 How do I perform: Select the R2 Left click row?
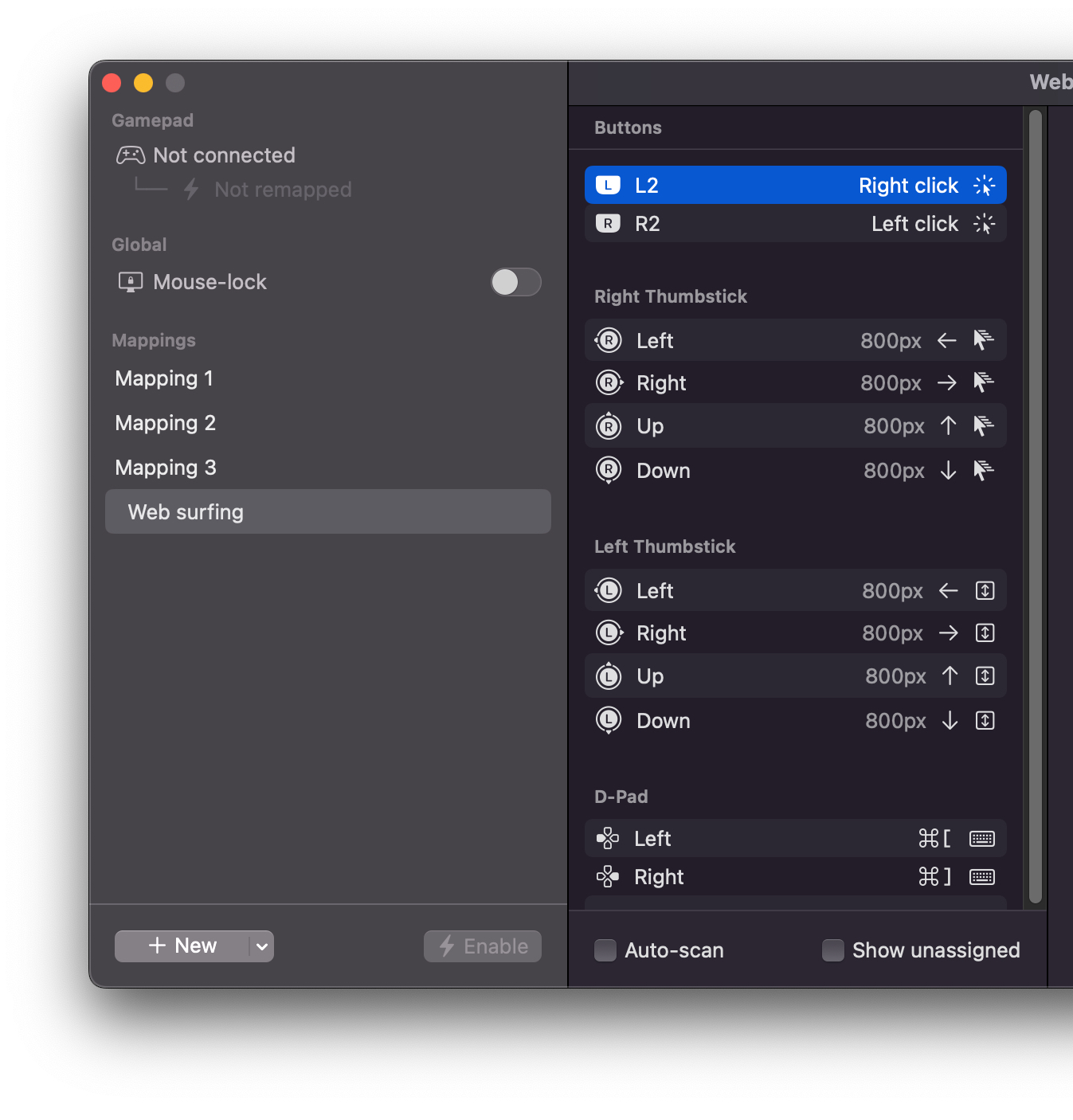coord(796,223)
